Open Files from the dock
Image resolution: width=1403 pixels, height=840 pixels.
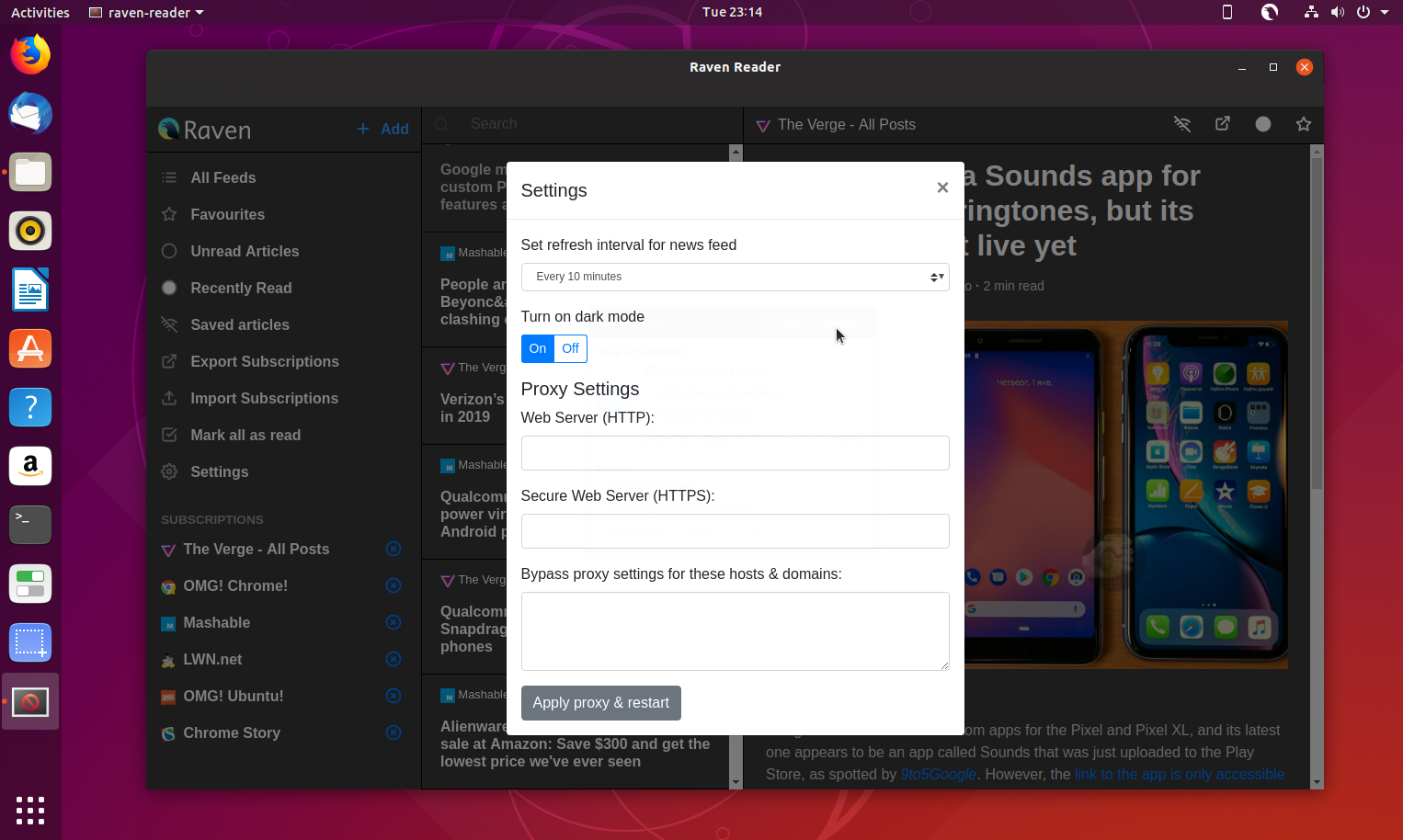pos(30,172)
